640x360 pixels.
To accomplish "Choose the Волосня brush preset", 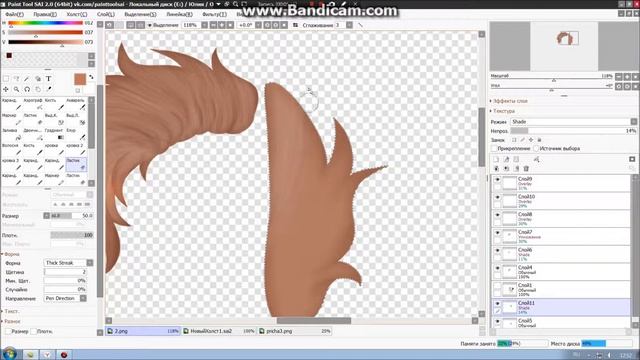I will pyautogui.click(x=11, y=149).
